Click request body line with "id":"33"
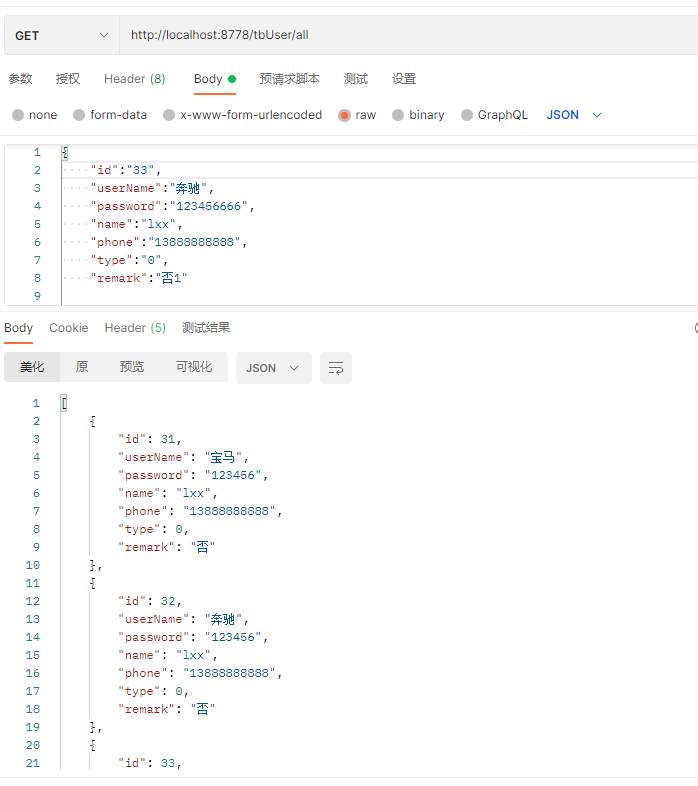Screen dimensions: 698x786 coord(125,170)
